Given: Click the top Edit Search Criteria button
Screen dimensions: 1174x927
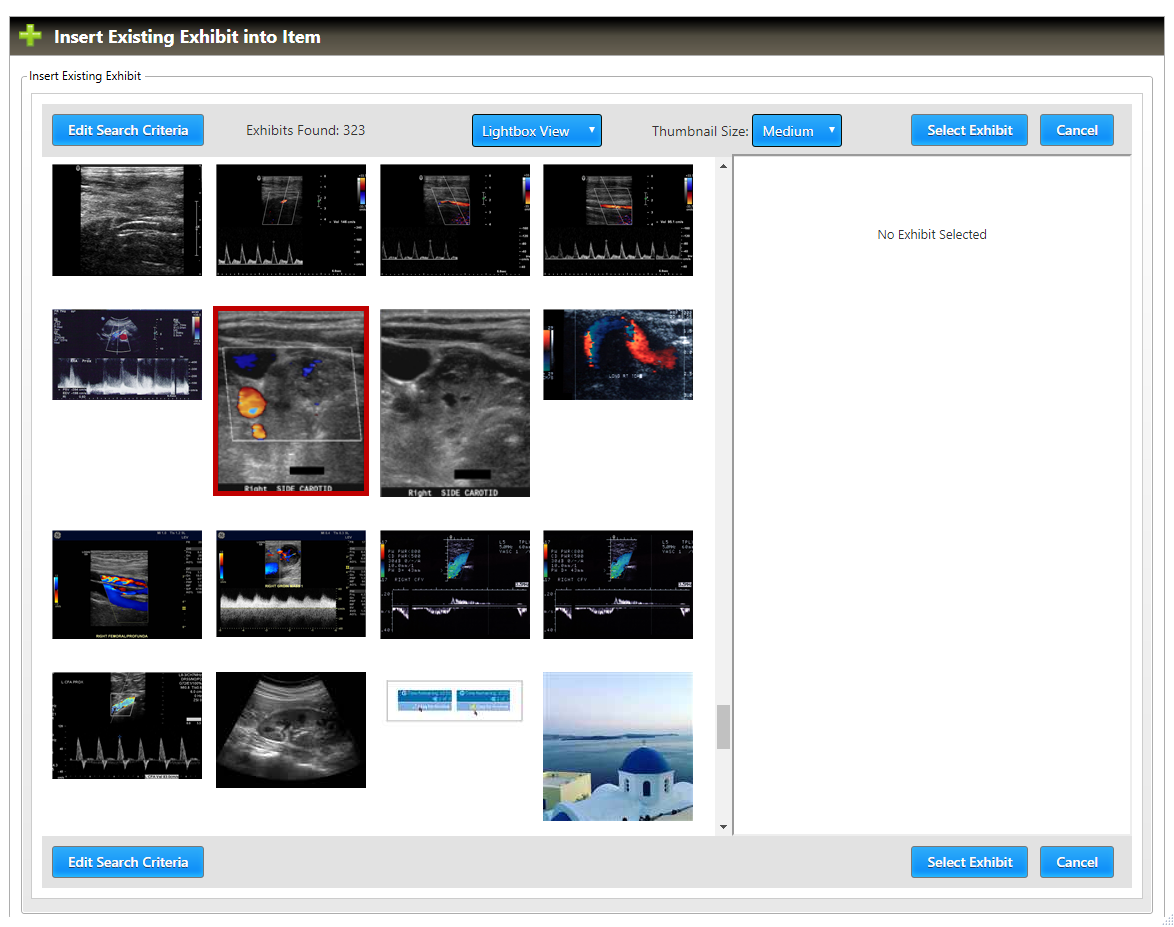Looking at the screenshot, I should (x=128, y=130).
